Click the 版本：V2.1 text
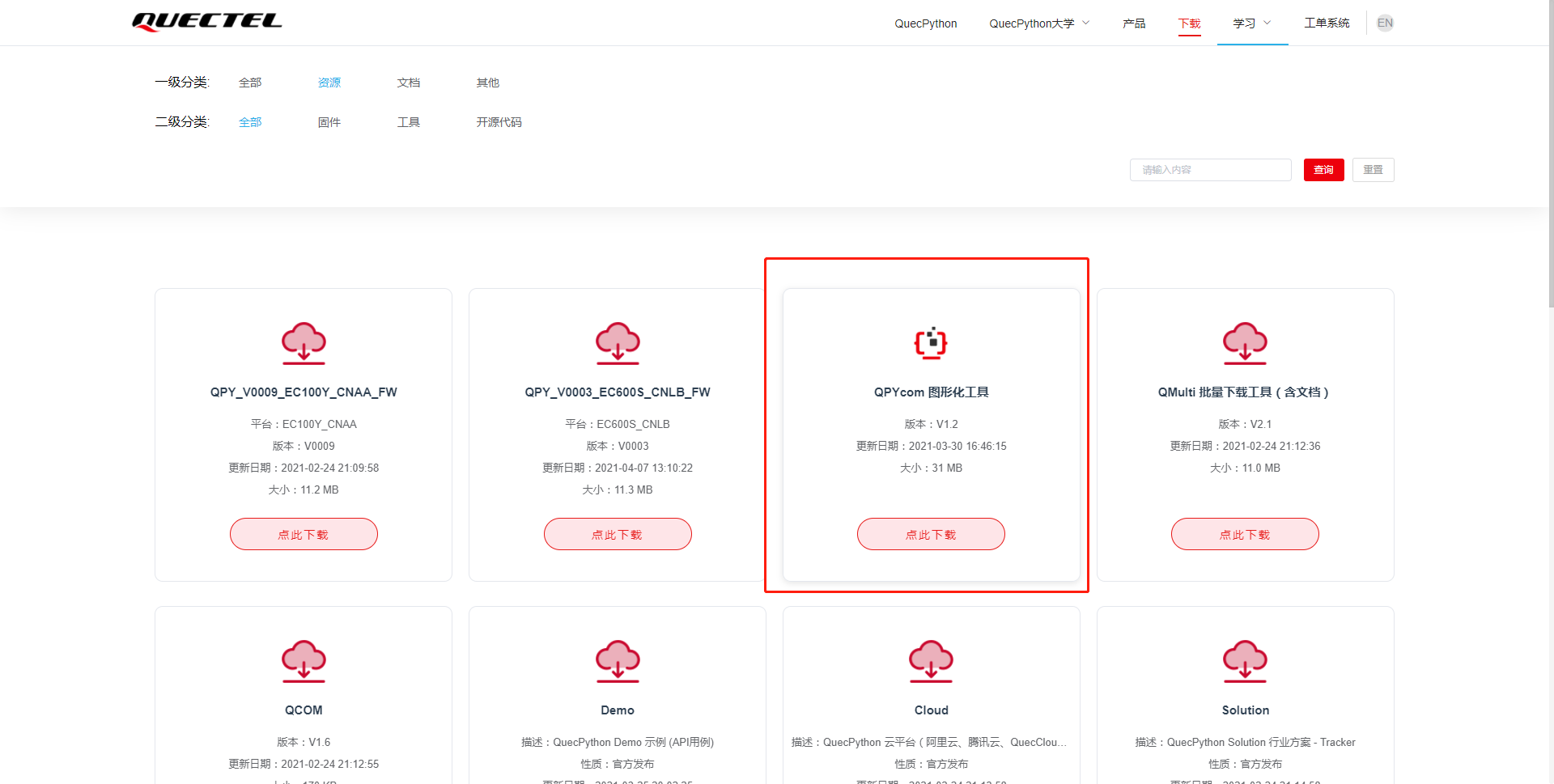This screenshot has width=1554, height=784. 1245,424
